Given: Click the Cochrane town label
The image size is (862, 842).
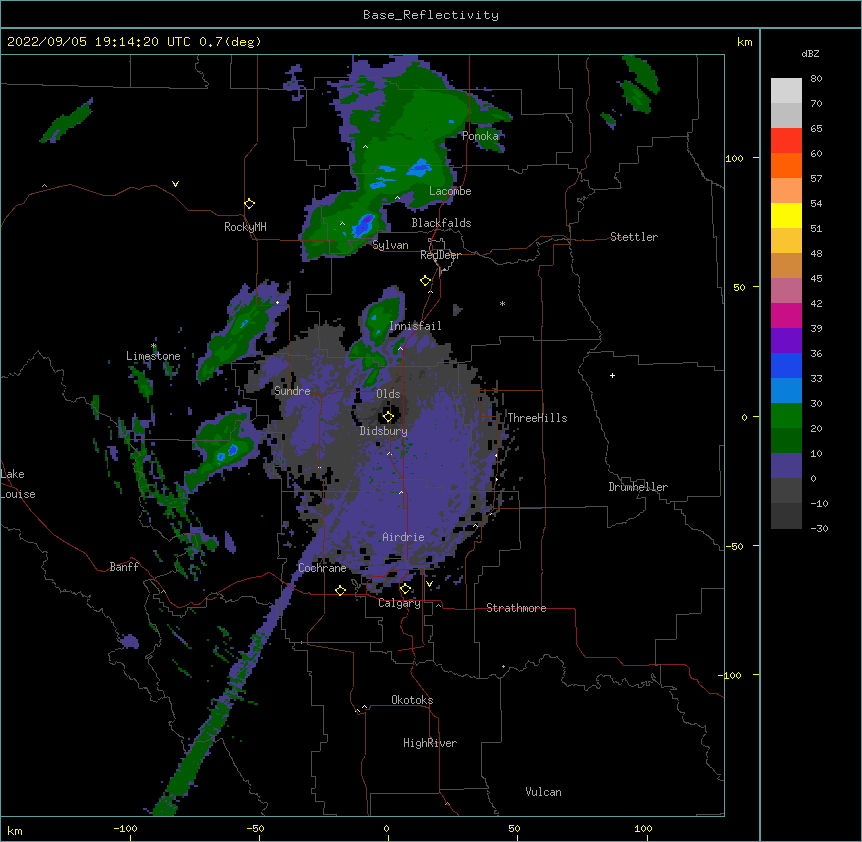Looking at the screenshot, I should (322, 568).
